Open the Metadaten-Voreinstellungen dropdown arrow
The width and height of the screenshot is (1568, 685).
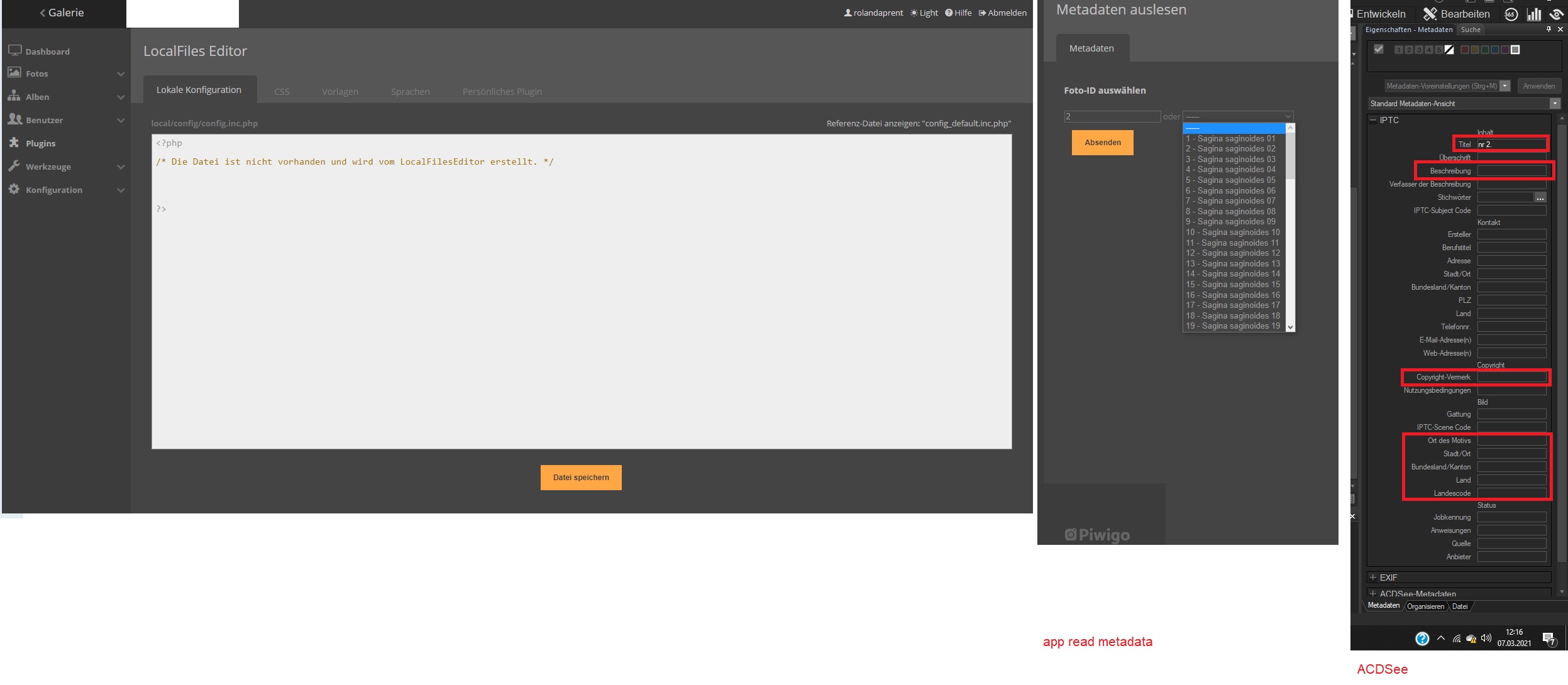coord(1505,86)
